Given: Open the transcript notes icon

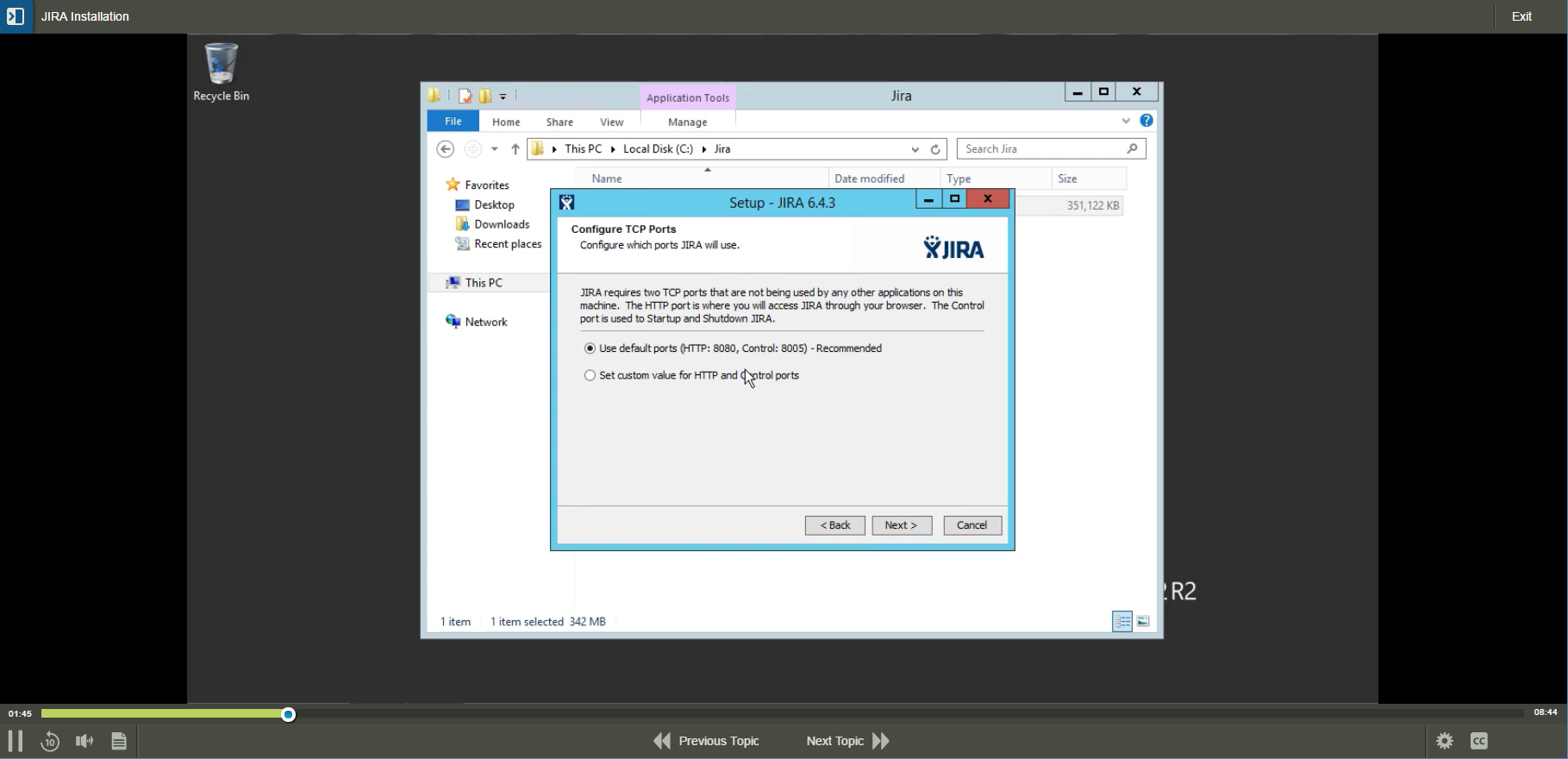Looking at the screenshot, I should pyautogui.click(x=119, y=741).
